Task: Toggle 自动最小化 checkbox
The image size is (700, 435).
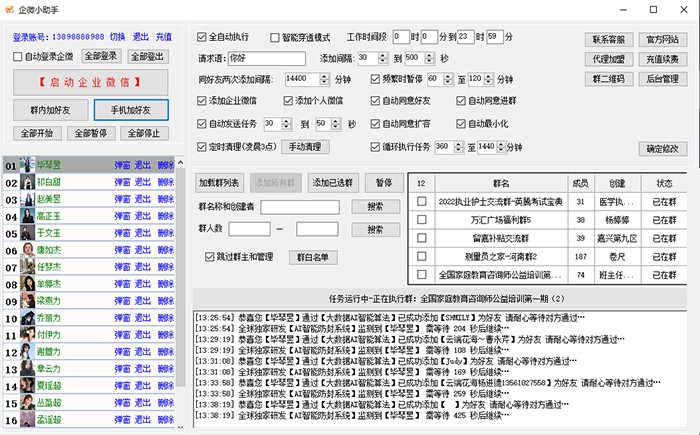Action: tap(461, 124)
